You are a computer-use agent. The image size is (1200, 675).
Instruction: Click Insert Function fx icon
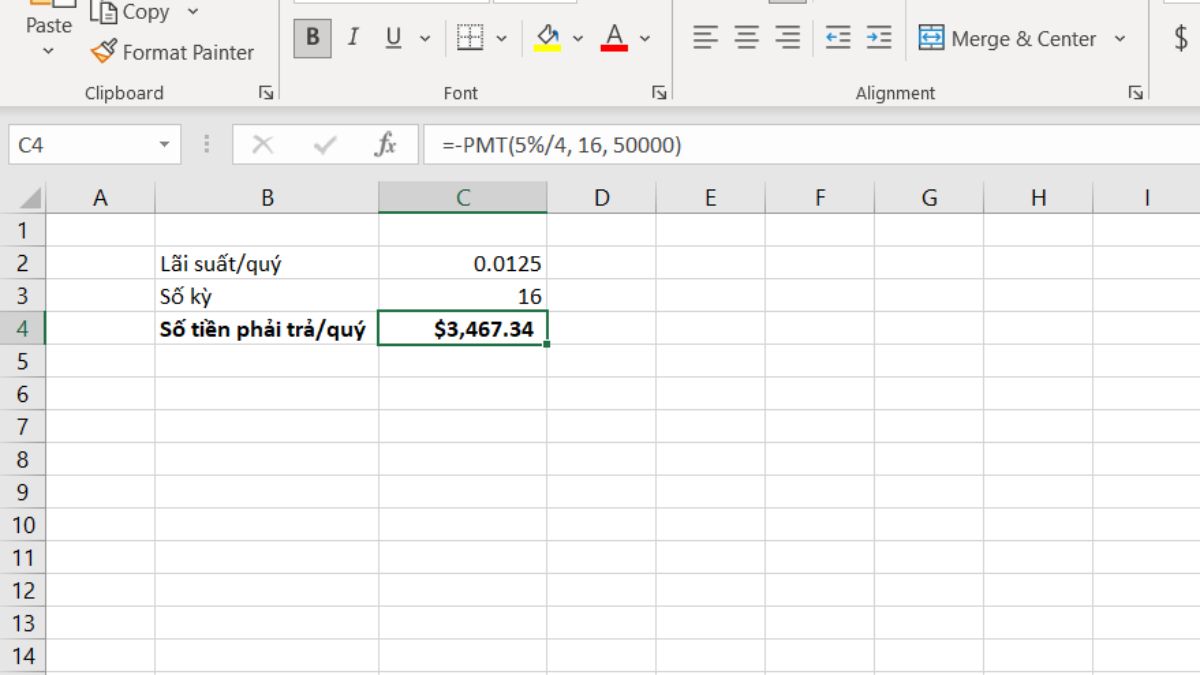point(385,145)
